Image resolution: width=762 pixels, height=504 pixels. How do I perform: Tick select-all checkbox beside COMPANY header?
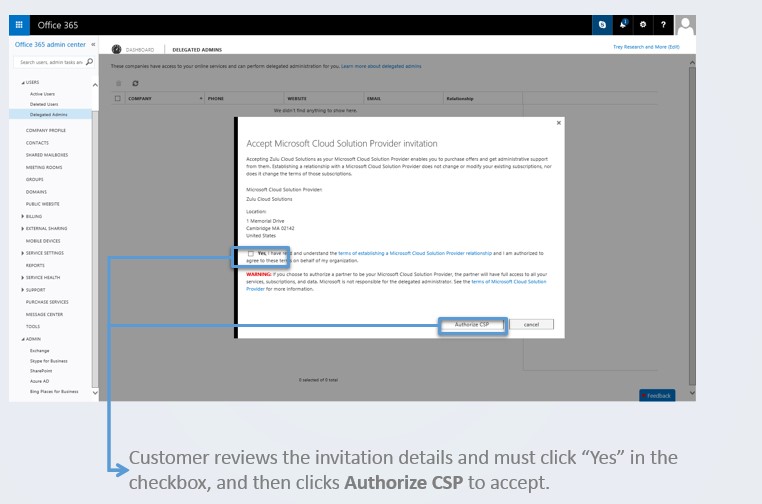click(118, 98)
